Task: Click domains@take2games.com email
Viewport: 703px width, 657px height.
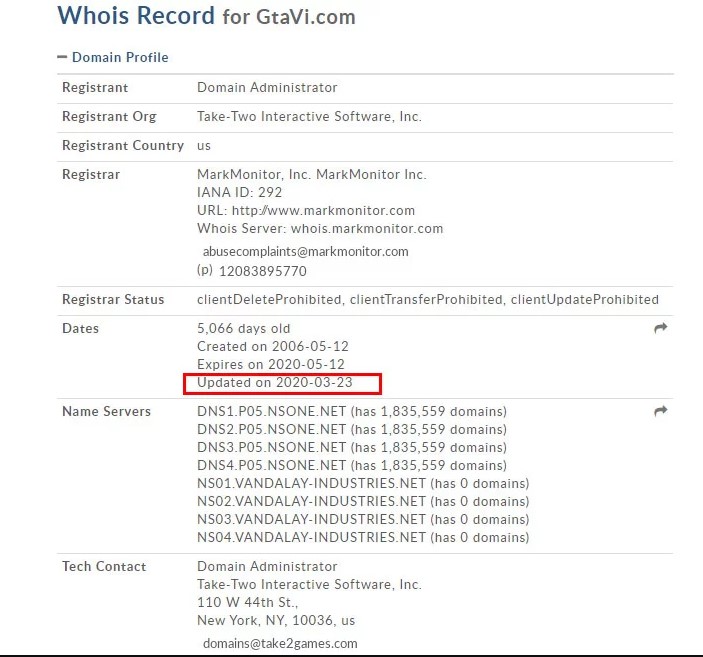Action: 280,644
